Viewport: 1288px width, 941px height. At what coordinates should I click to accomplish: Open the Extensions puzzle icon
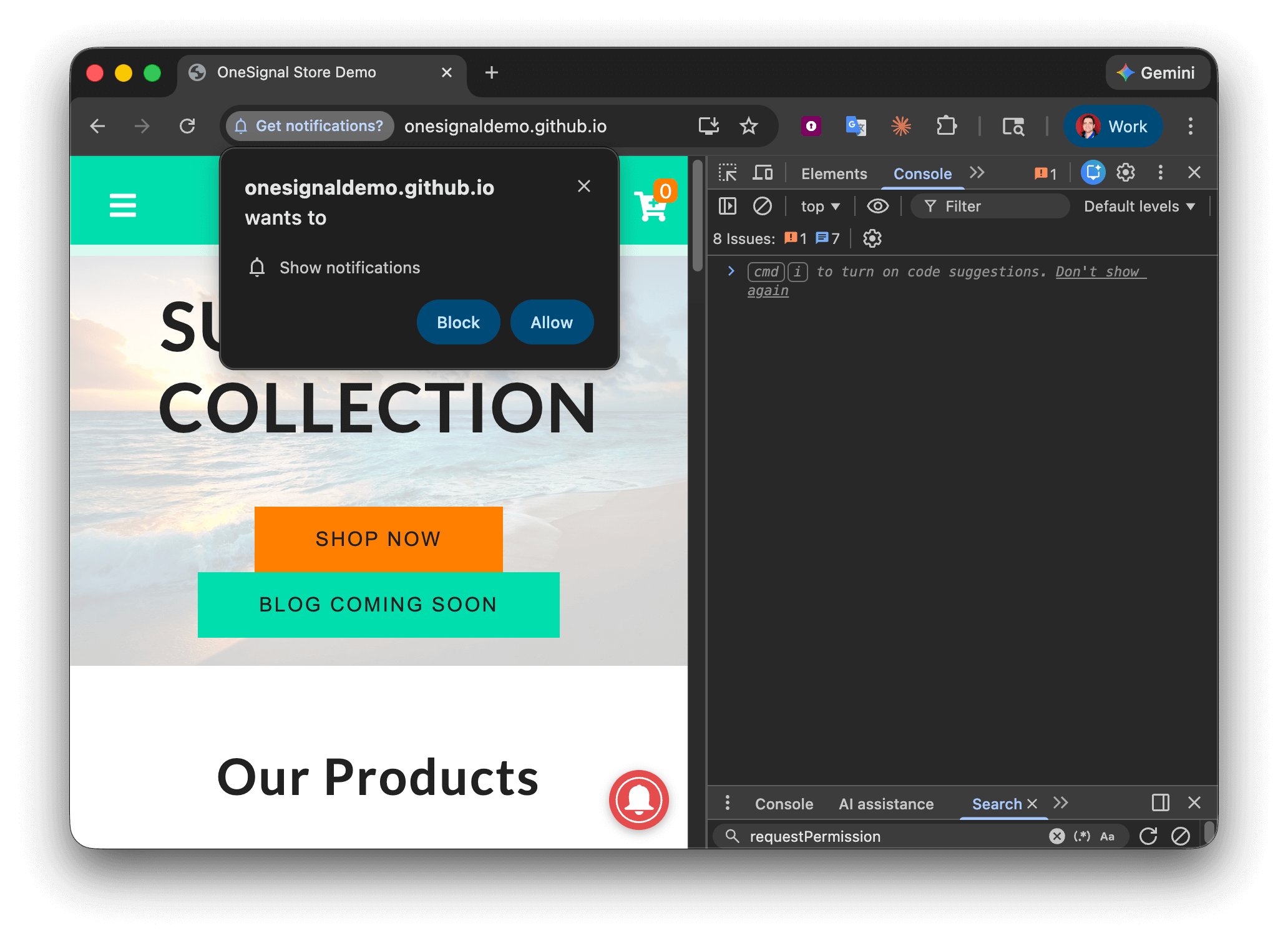(946, 126)
